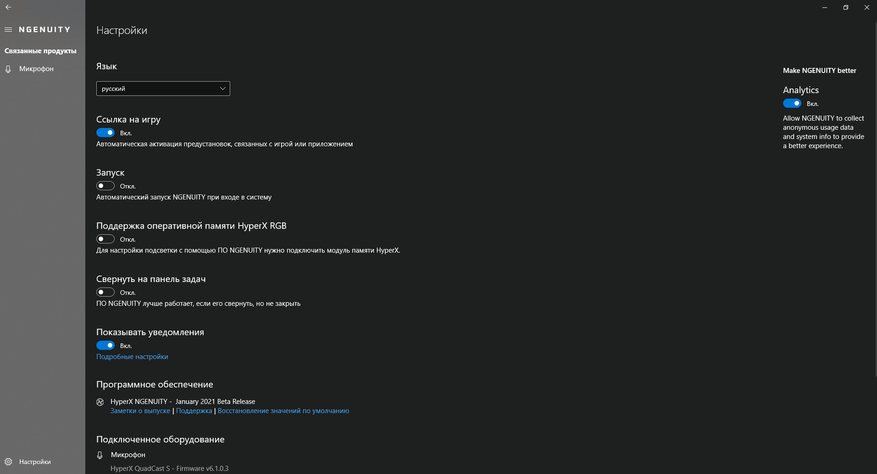Image resolution: width=877 pixels, height=474 pixels.
Task: Enable Поддержка оперативной памяти HyperX RGB toggle
Action: [x=105, y=239]
